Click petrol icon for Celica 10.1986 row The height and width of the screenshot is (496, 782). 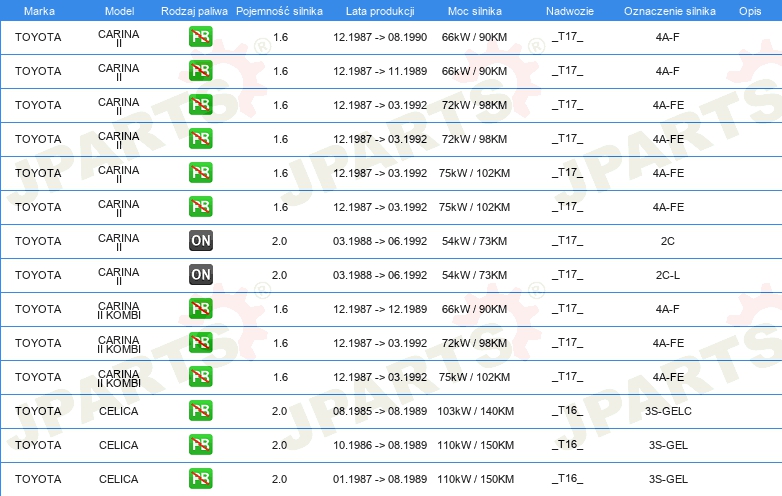[x=200, y=444]
